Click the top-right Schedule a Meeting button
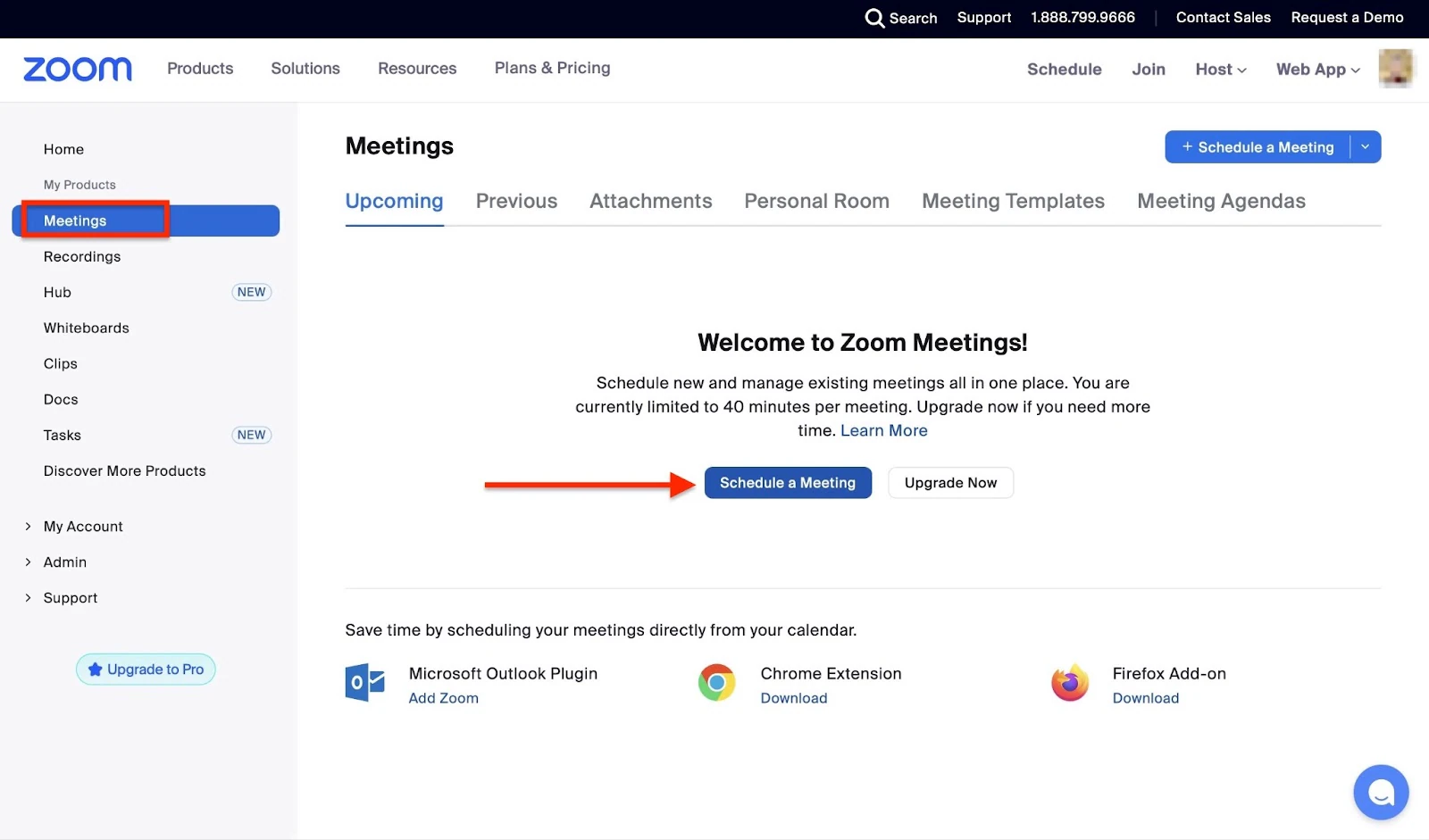This screenshot has height=840, width=1429. point(1258,147)
